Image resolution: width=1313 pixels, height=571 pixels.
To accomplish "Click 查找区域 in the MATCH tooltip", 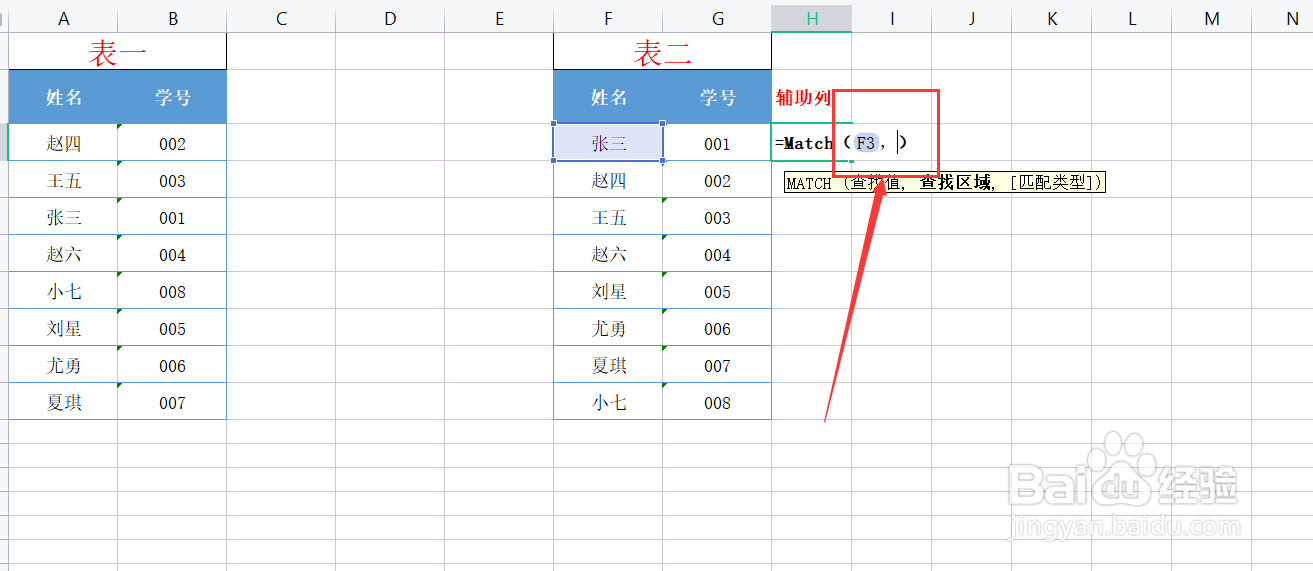I will coord(955,183).
